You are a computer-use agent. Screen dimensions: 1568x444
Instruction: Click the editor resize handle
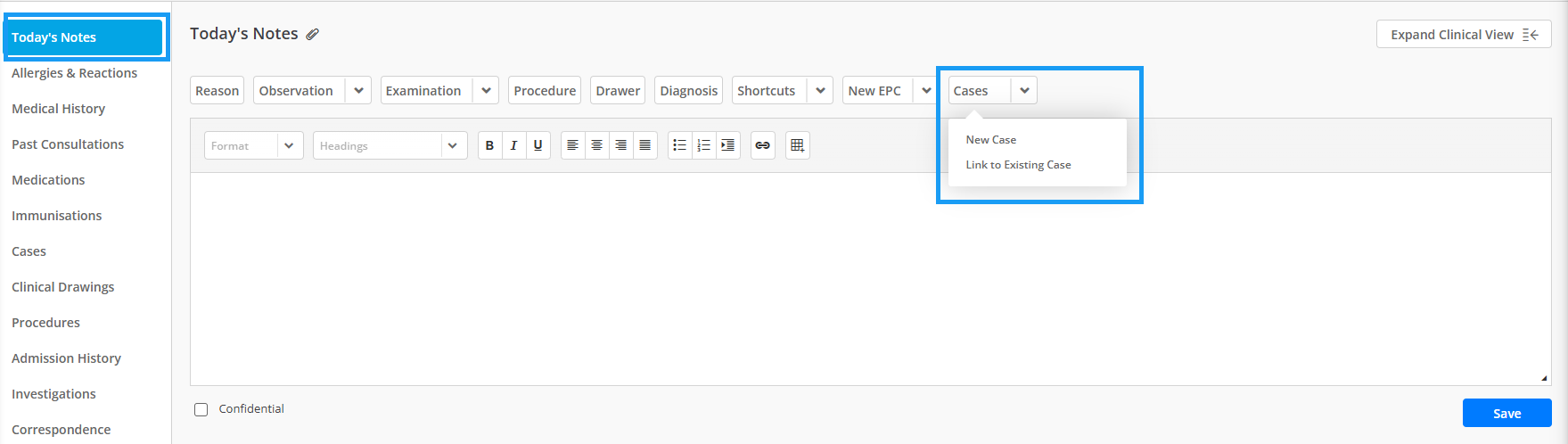pyautogui.click(x=1544, y=378)
